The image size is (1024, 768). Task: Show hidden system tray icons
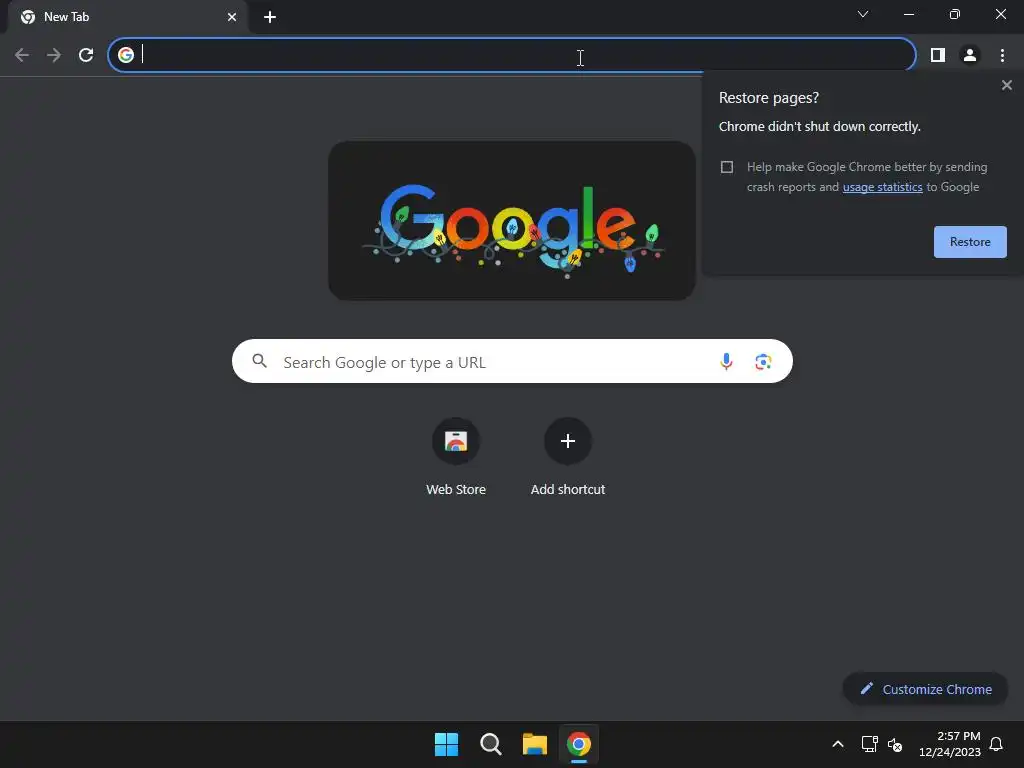[x=838, y=744]
